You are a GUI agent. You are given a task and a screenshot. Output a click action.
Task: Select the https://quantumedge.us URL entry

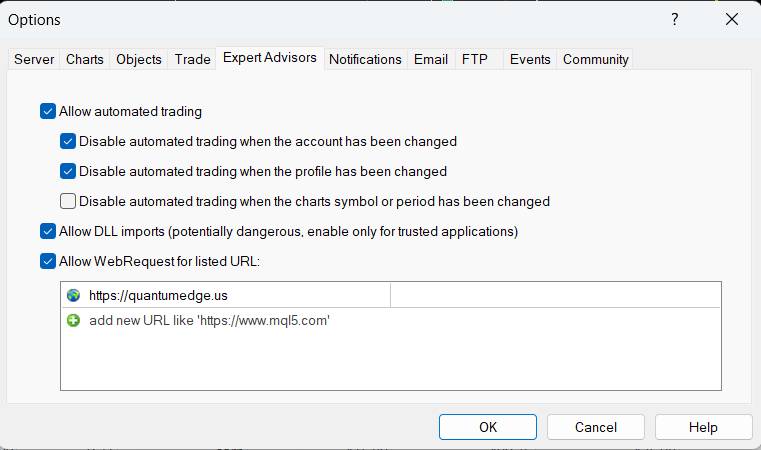coord(165,296)
